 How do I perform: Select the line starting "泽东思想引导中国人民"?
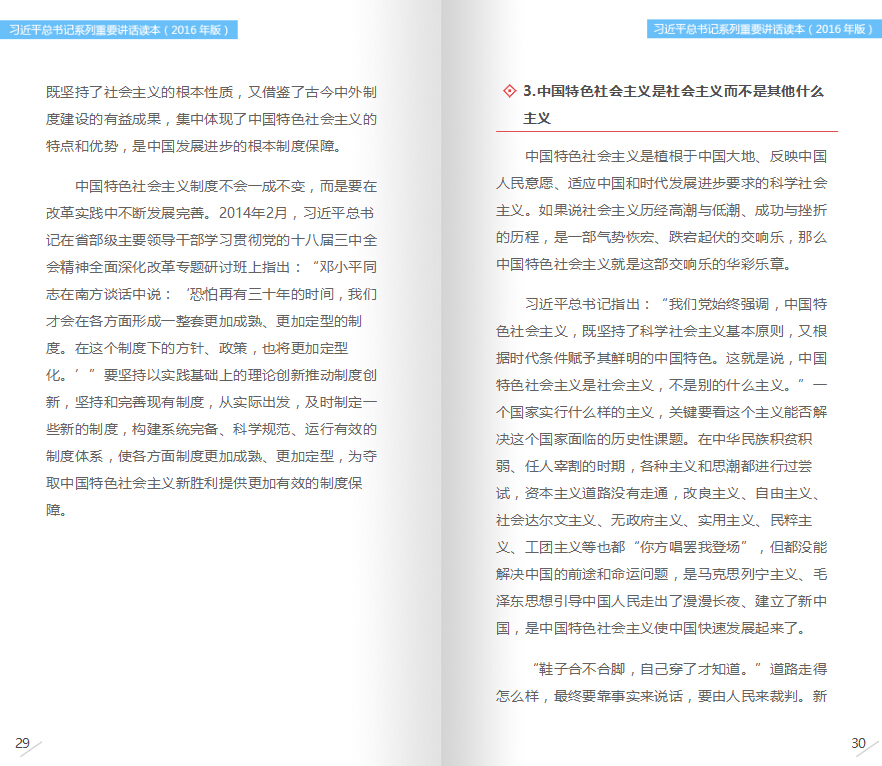click(662, 601)
